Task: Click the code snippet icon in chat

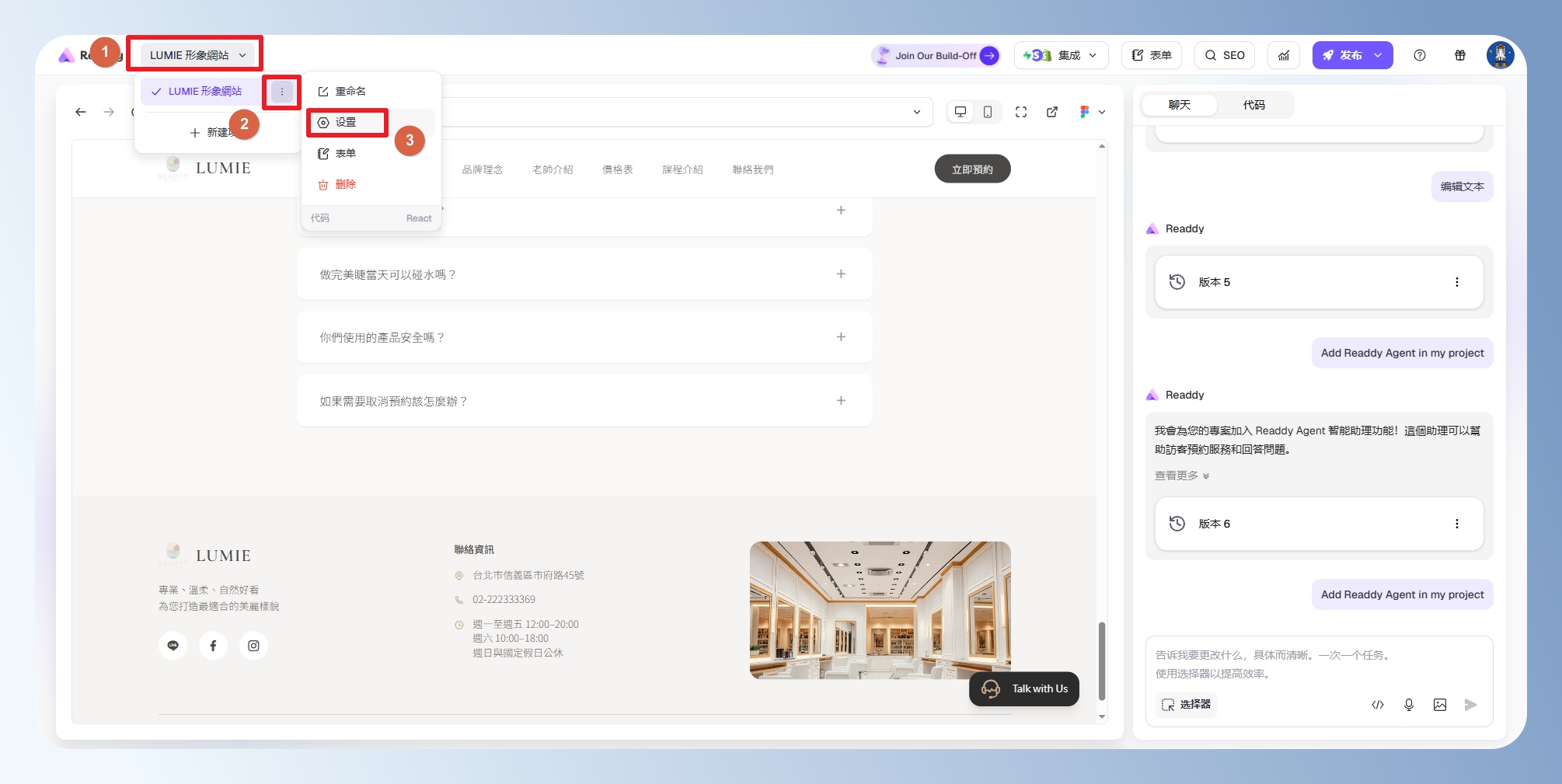Action: tap(1377, 705)
